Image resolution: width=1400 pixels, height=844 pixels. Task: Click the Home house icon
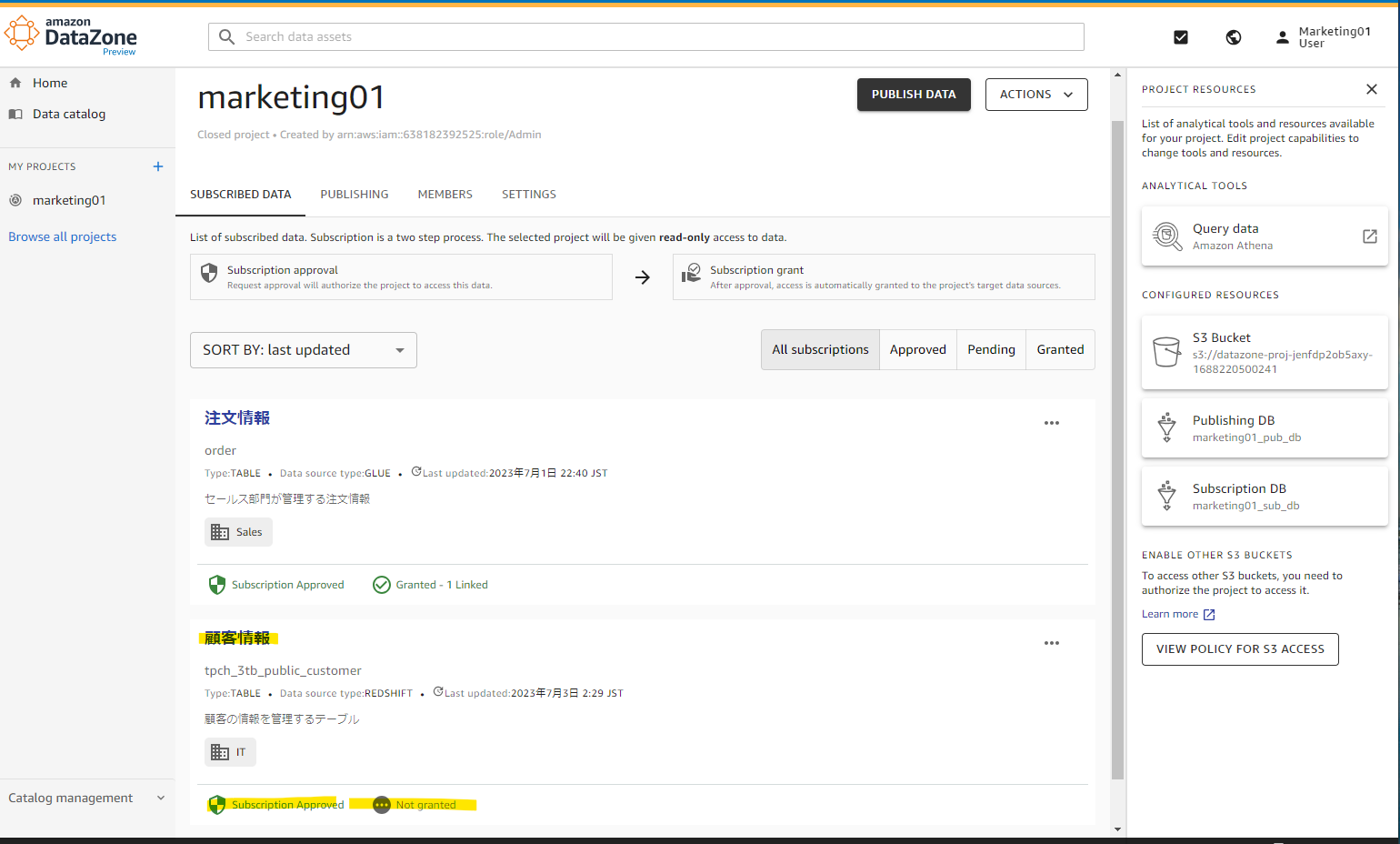pos(15,83)
